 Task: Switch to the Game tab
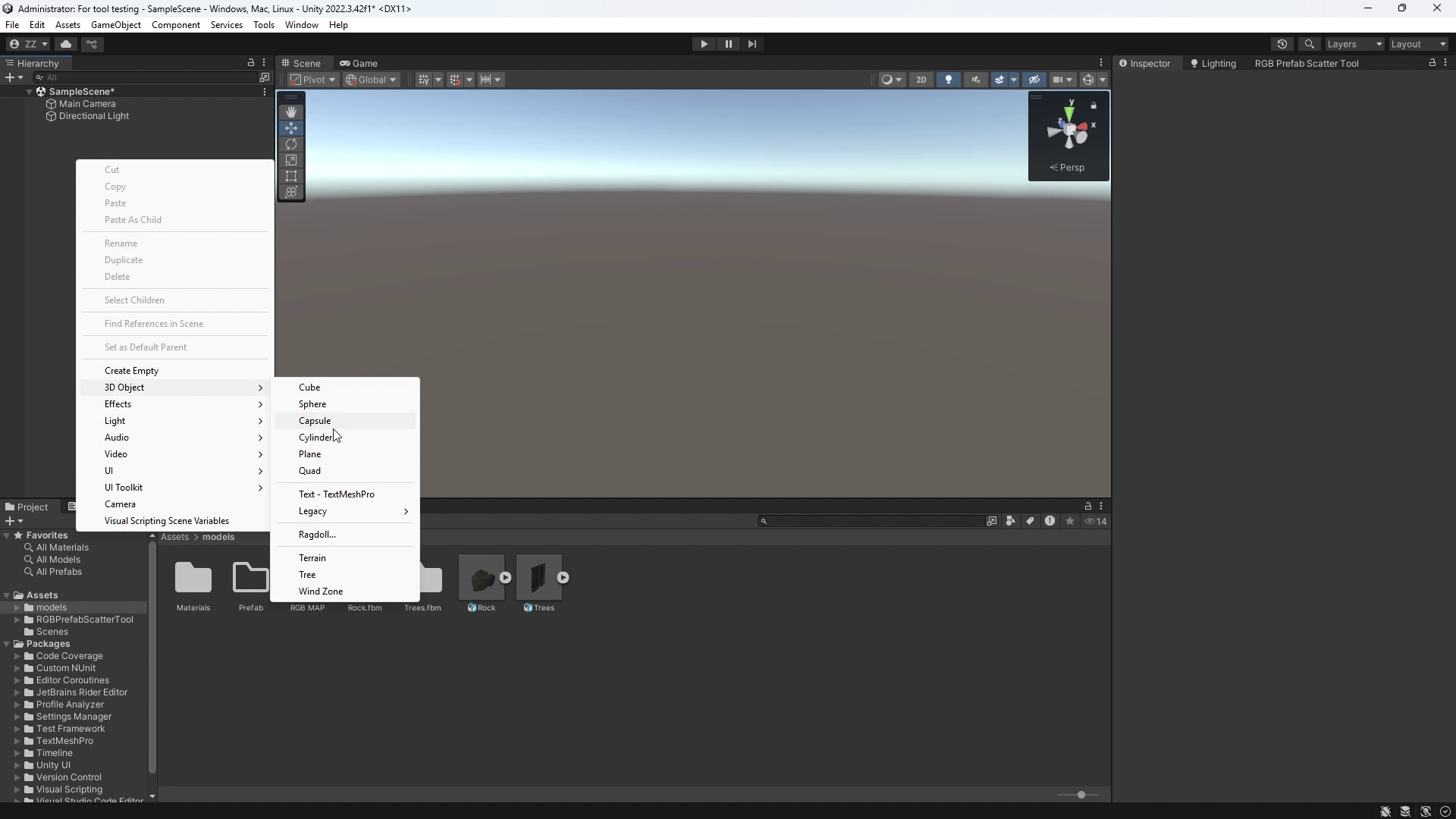[x=359, y=63]
